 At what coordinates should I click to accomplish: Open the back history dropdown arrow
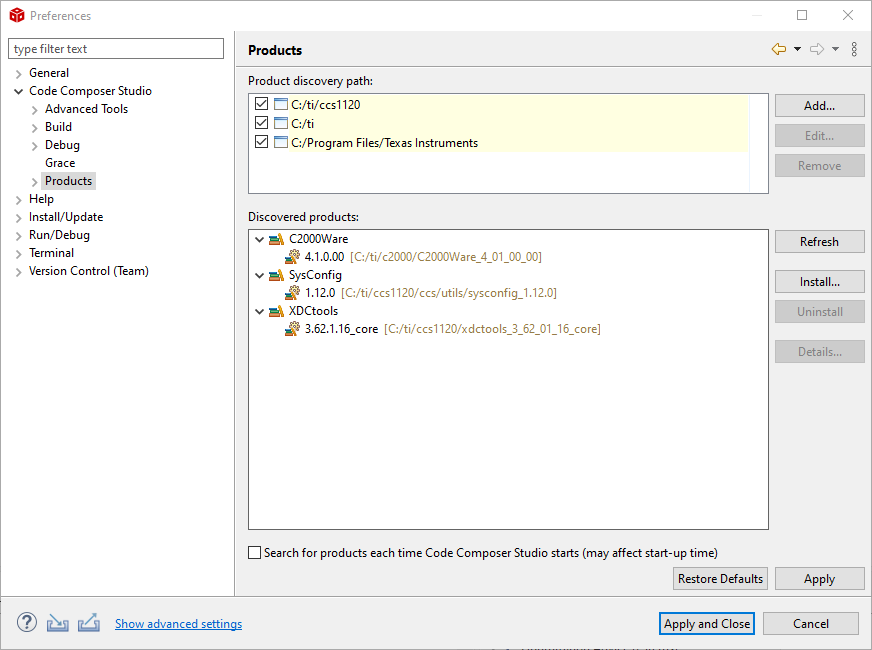797,49
